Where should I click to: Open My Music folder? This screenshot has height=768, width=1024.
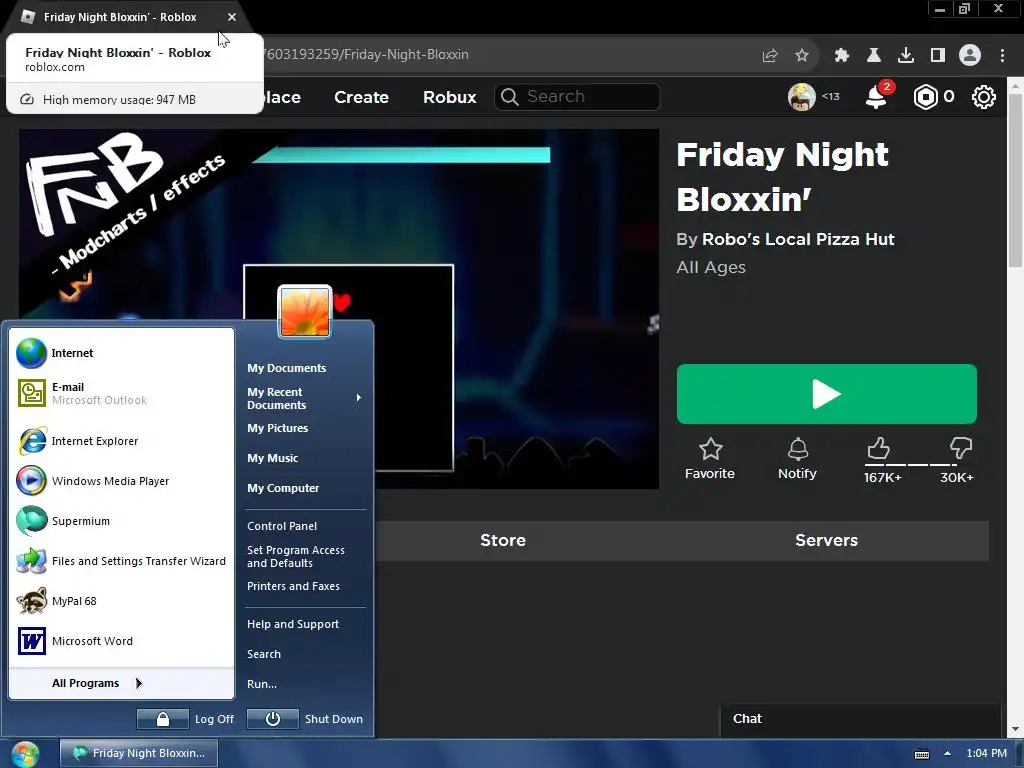click(x=272, y=458)
